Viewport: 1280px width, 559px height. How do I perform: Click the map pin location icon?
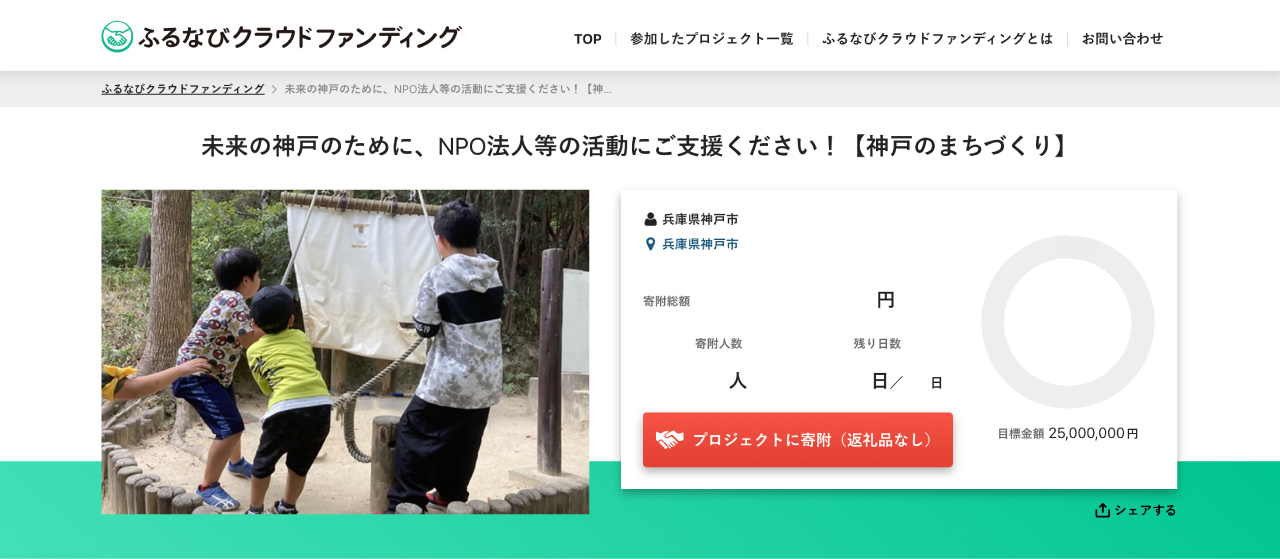point(650,244)
